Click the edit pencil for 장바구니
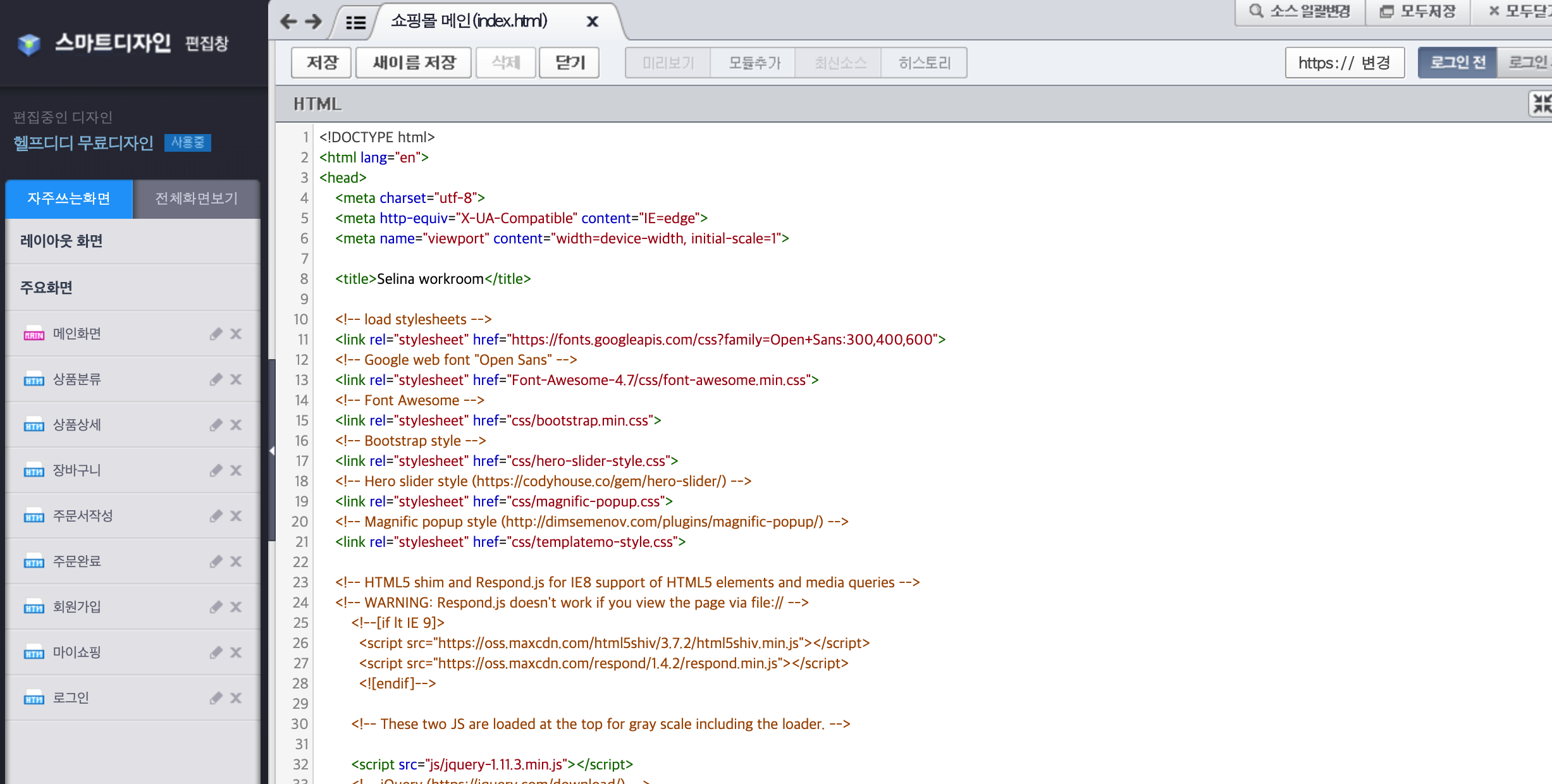The height and width of the screenshot is (784, 1552). coord(216,470)
